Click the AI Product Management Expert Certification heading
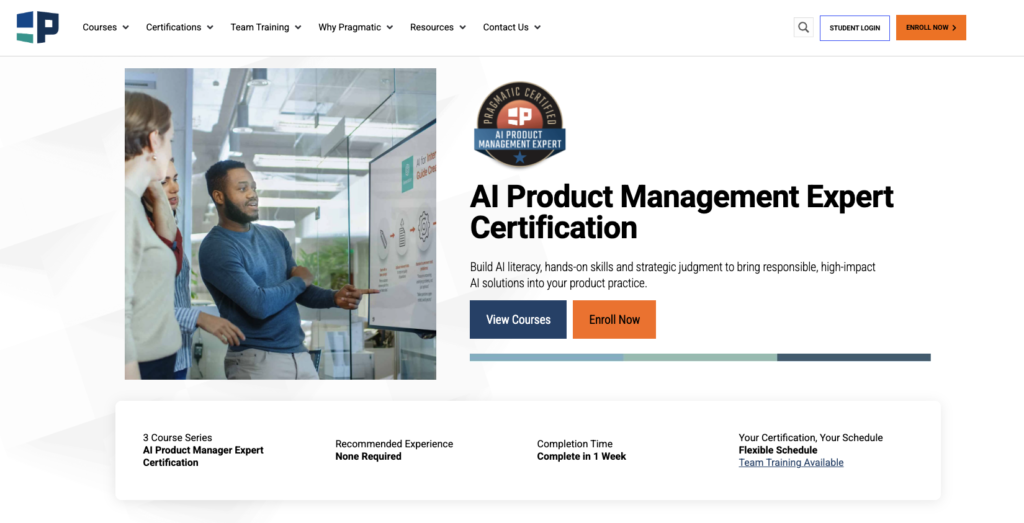 pos(681,212)
